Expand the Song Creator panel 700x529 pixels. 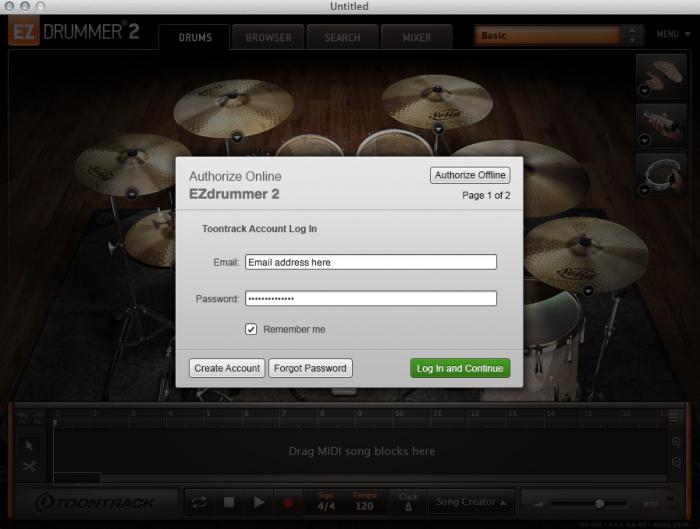click(x=471, y=502)
